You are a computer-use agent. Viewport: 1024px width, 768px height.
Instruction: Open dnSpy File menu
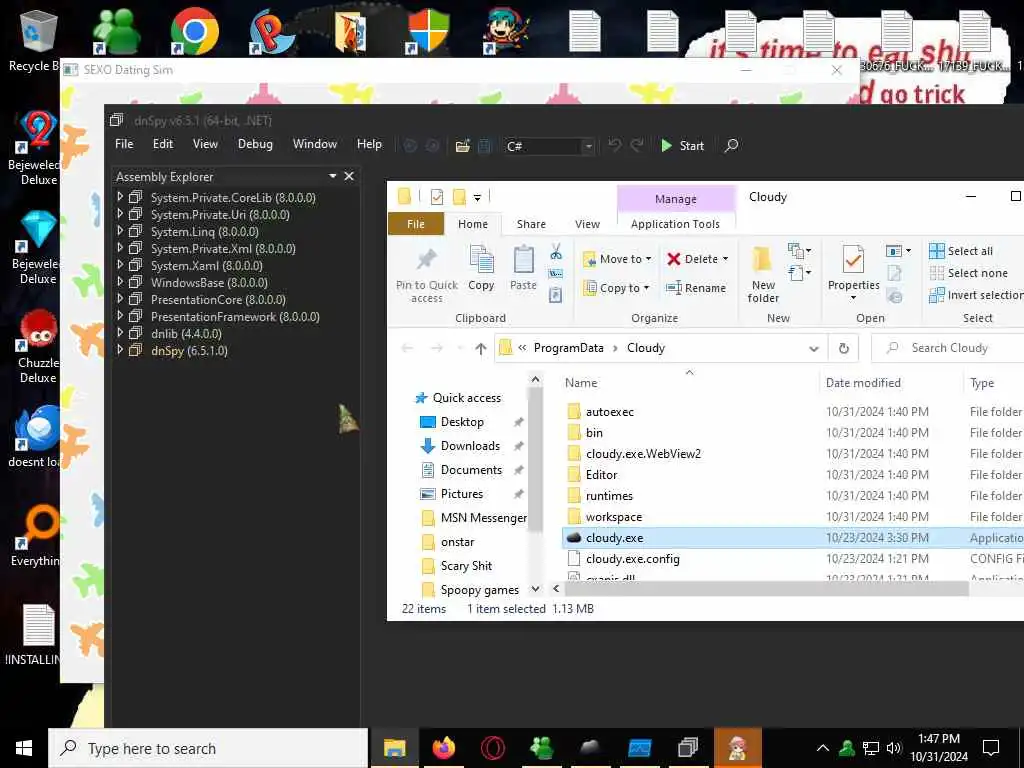coord(124,144)
